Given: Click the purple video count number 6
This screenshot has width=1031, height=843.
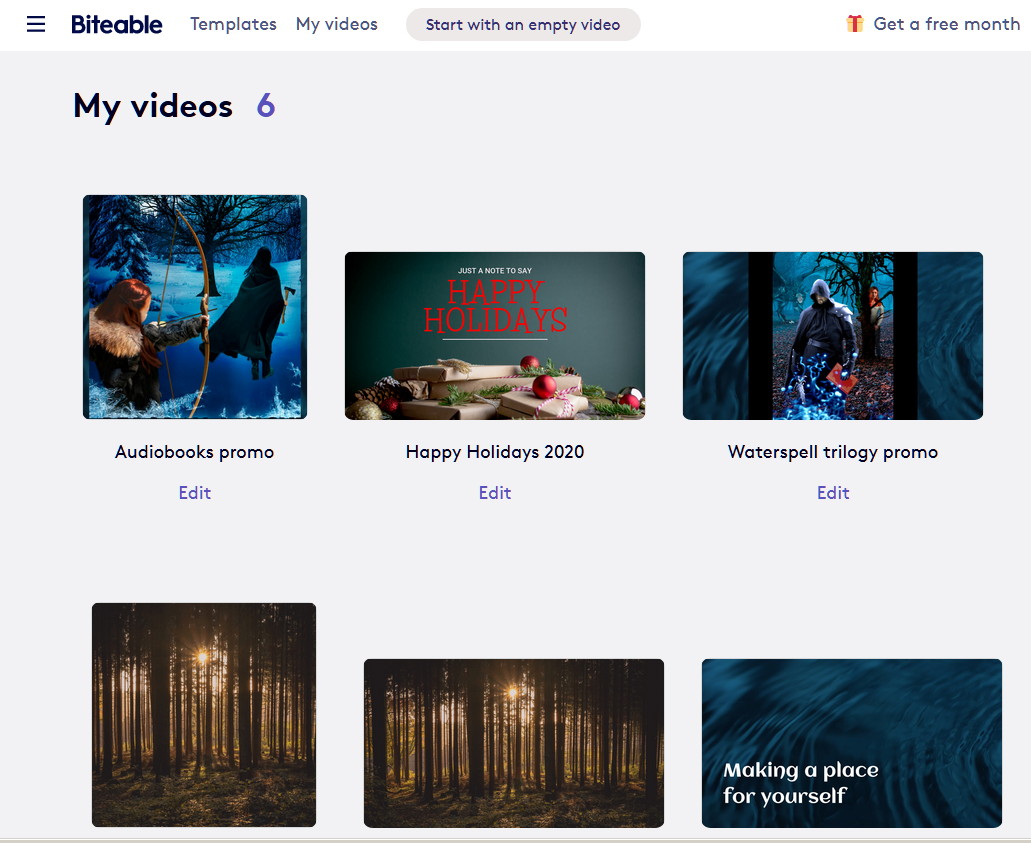Looking at the screenshot, I should (x=265, y=106).
